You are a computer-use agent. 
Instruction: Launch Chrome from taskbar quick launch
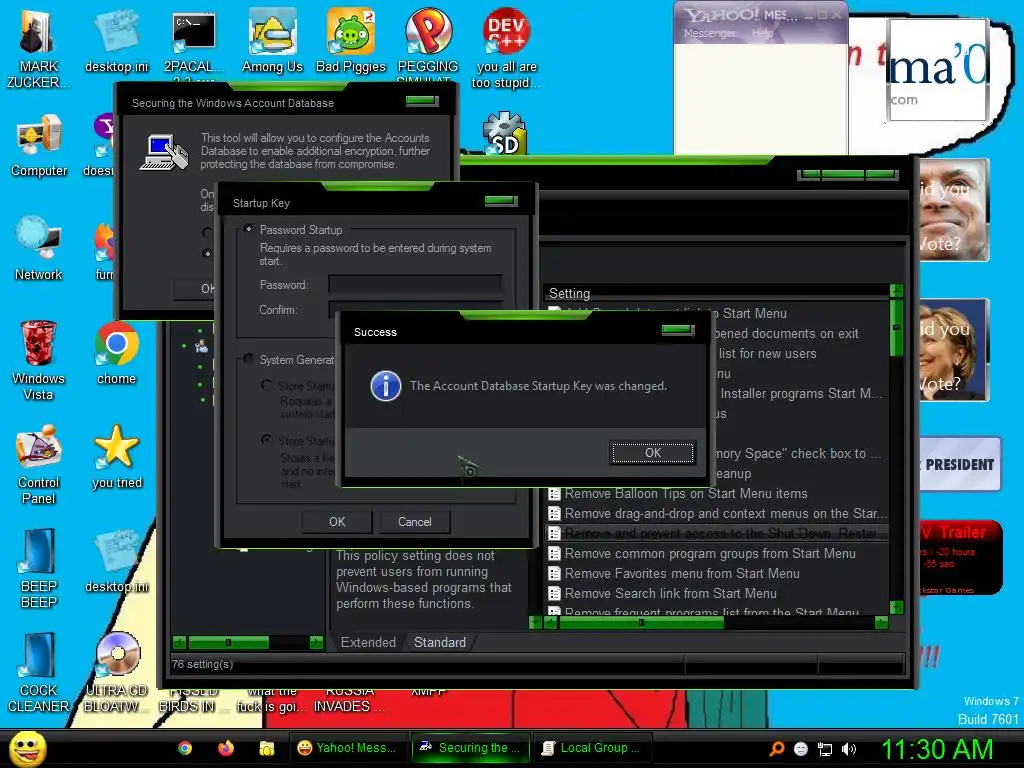(185, 748)
